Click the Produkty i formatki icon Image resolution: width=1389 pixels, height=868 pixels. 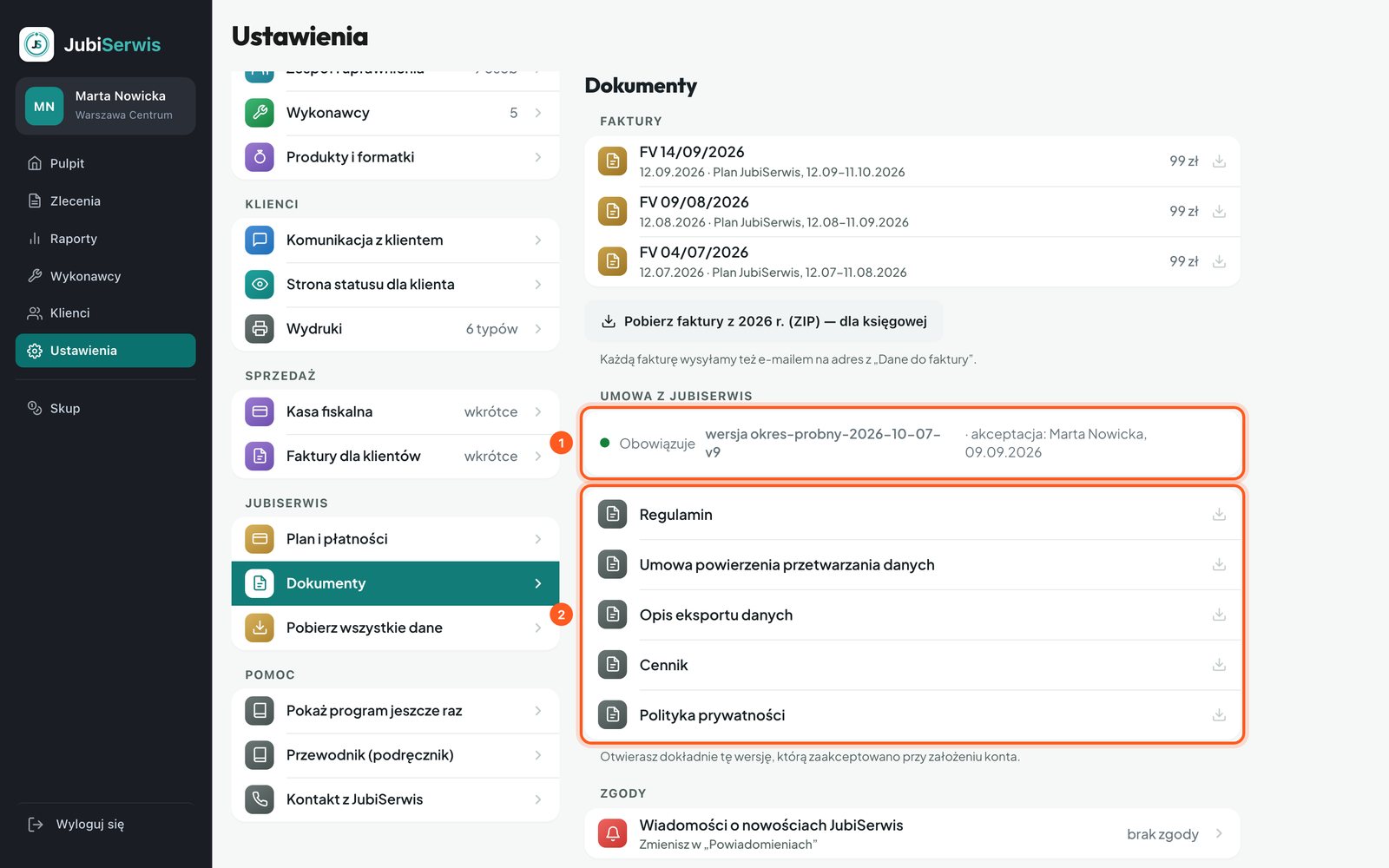(260, 157)
